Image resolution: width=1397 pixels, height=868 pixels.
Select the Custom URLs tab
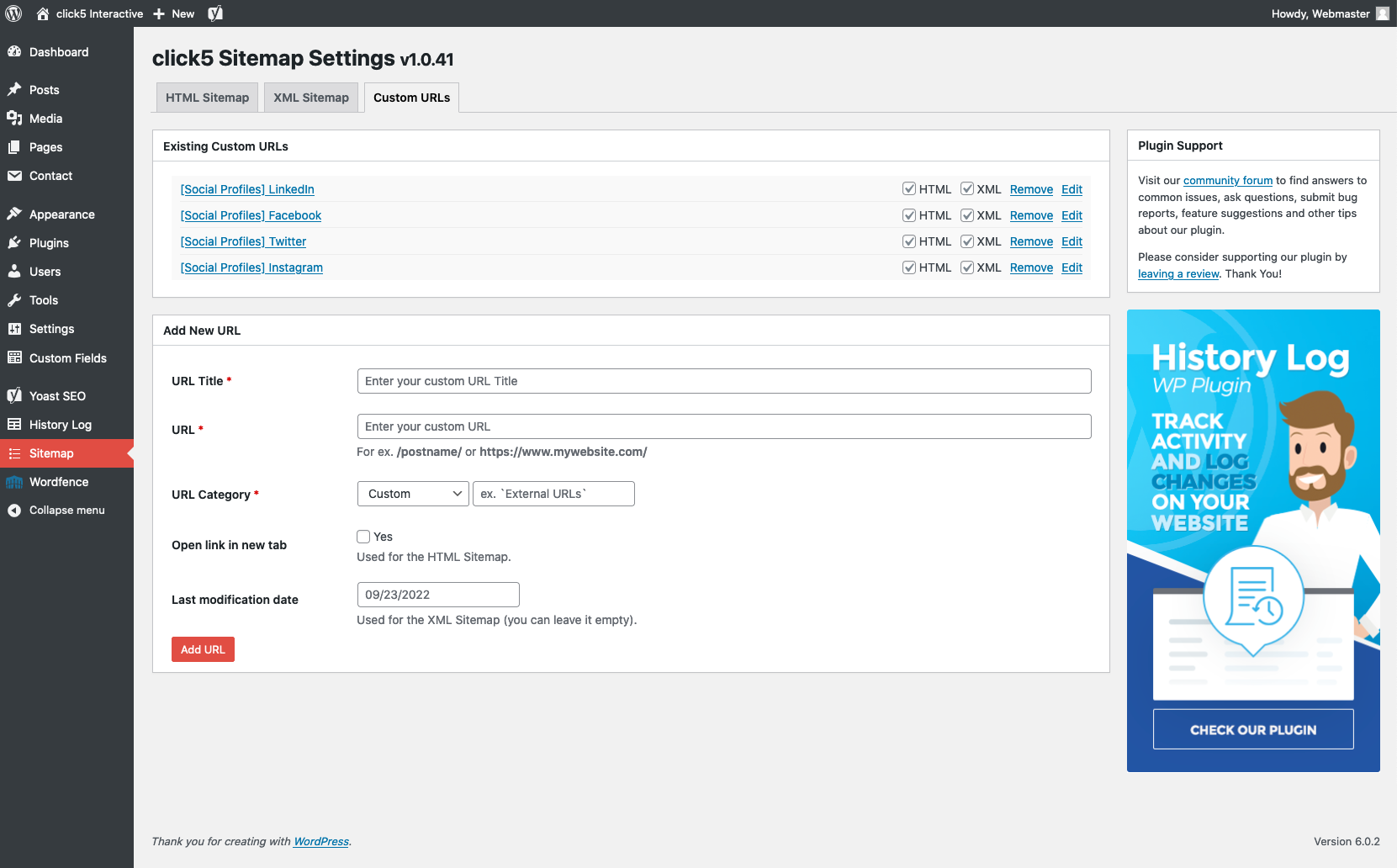click(x=412, y=98)
